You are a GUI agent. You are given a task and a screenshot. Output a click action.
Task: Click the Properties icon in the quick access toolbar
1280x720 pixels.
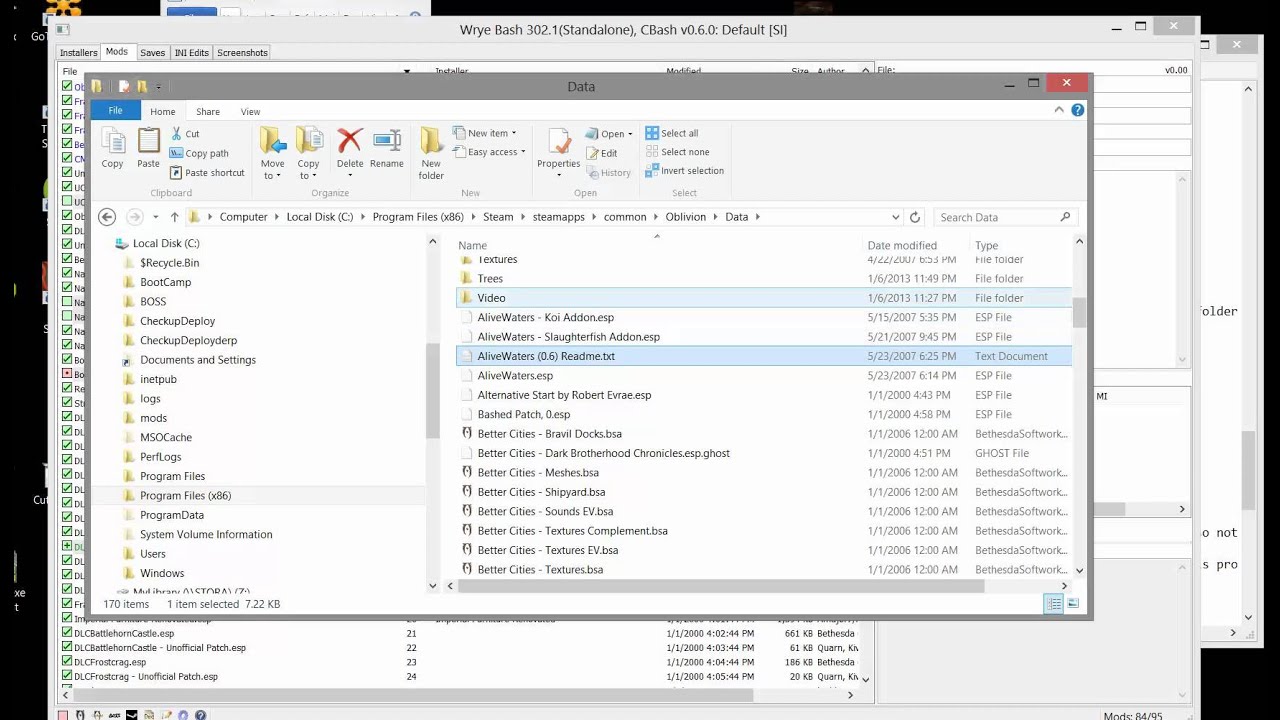click(x=124, y=87)
